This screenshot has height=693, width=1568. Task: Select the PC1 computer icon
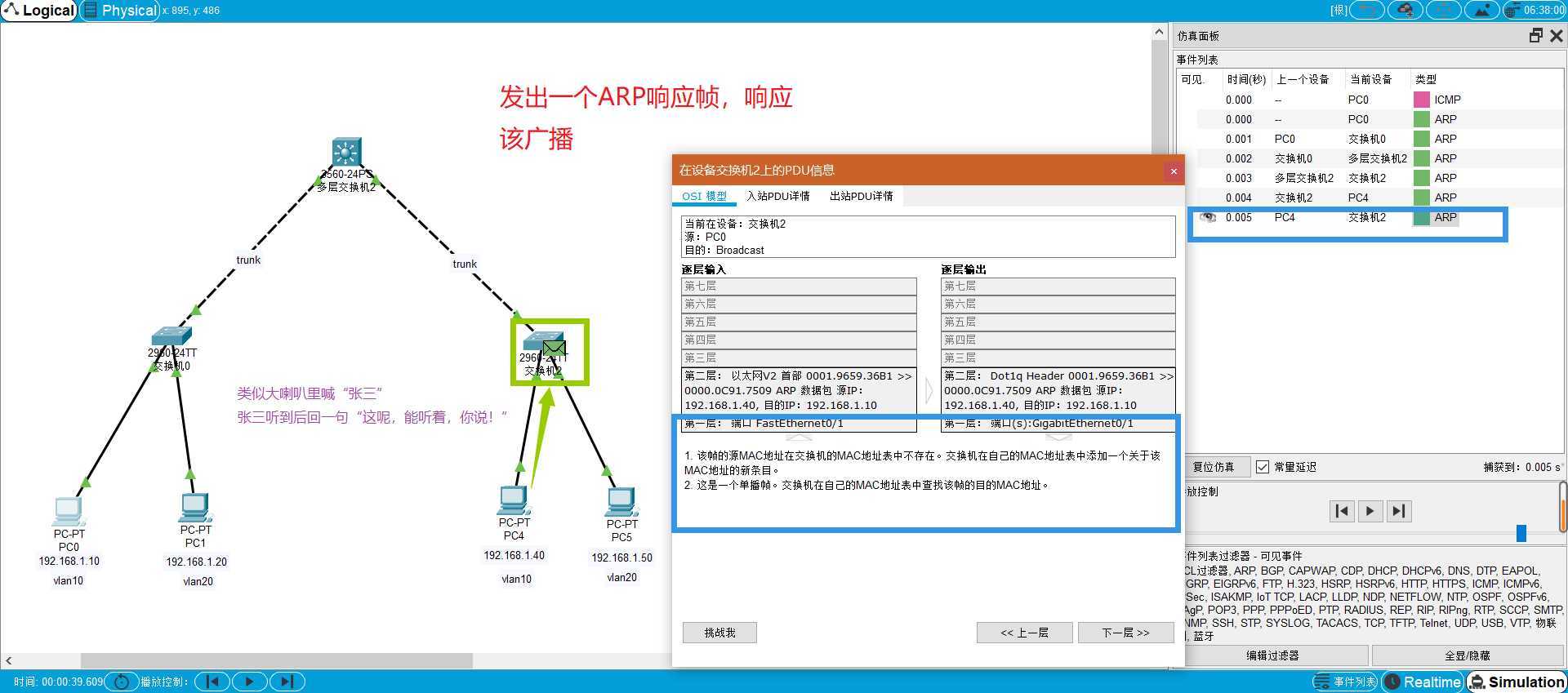point(195,508)
